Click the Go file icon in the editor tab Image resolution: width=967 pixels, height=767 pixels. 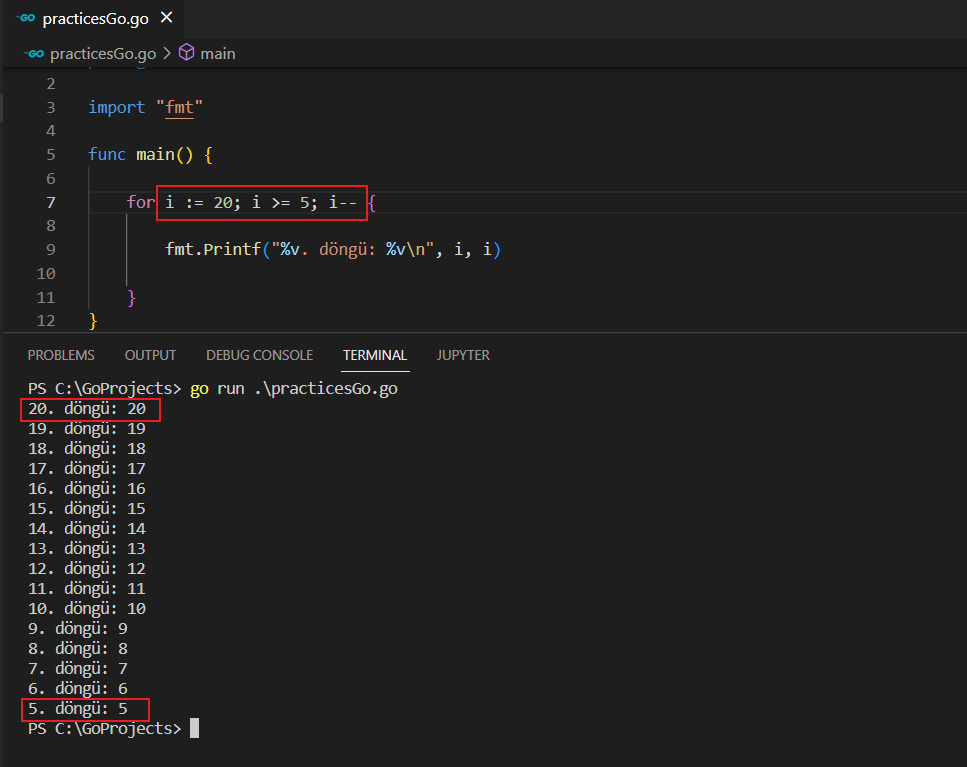pyautogui.click(x=25, y=18)
